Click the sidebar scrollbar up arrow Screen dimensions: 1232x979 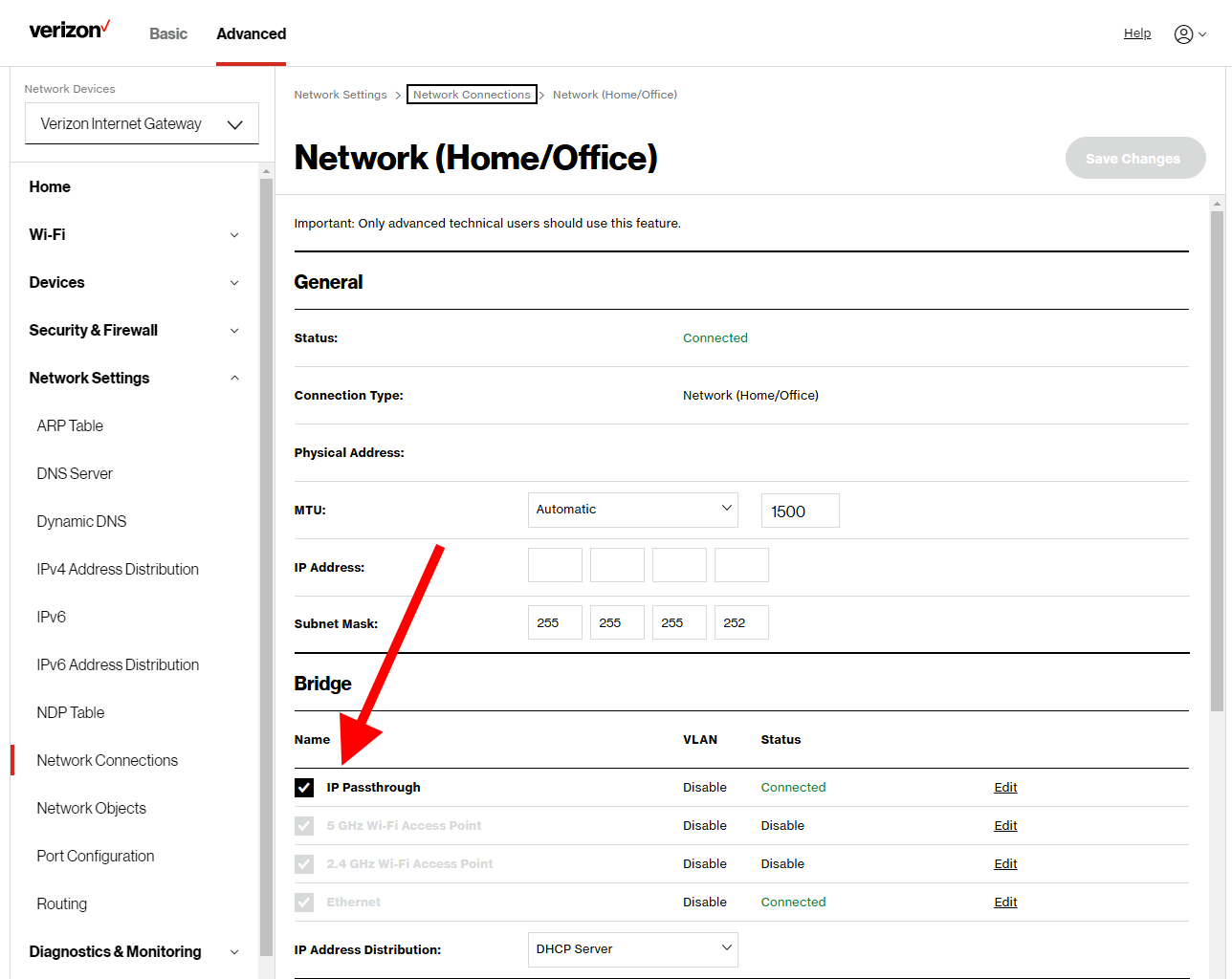266,172
